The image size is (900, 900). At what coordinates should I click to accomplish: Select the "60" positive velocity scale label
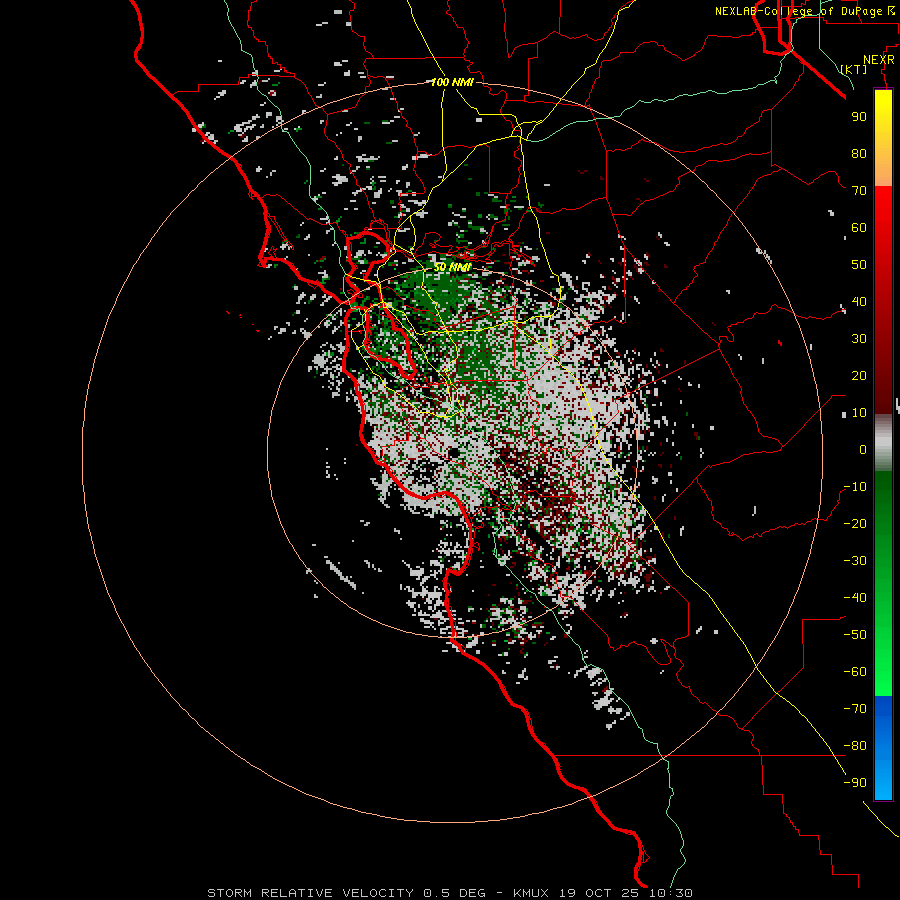click(859, 228)
